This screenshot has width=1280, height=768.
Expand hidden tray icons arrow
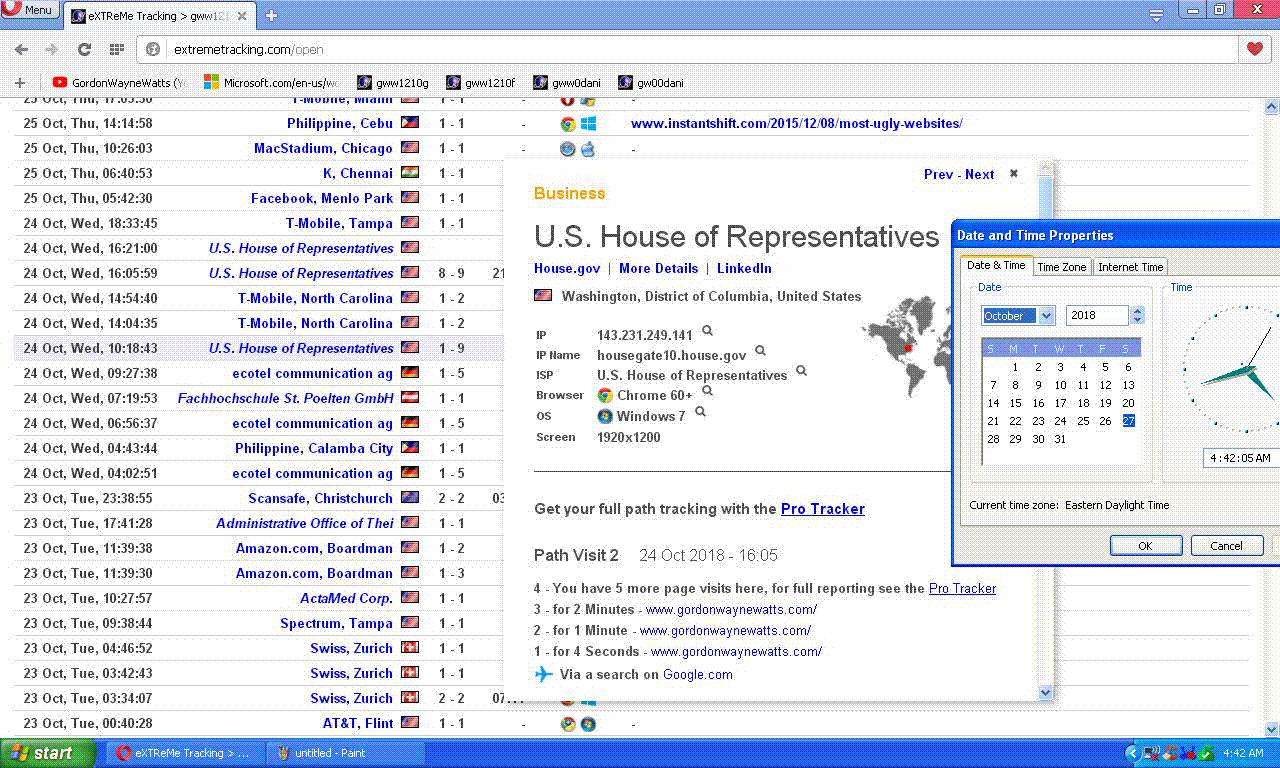point(1132,753)
